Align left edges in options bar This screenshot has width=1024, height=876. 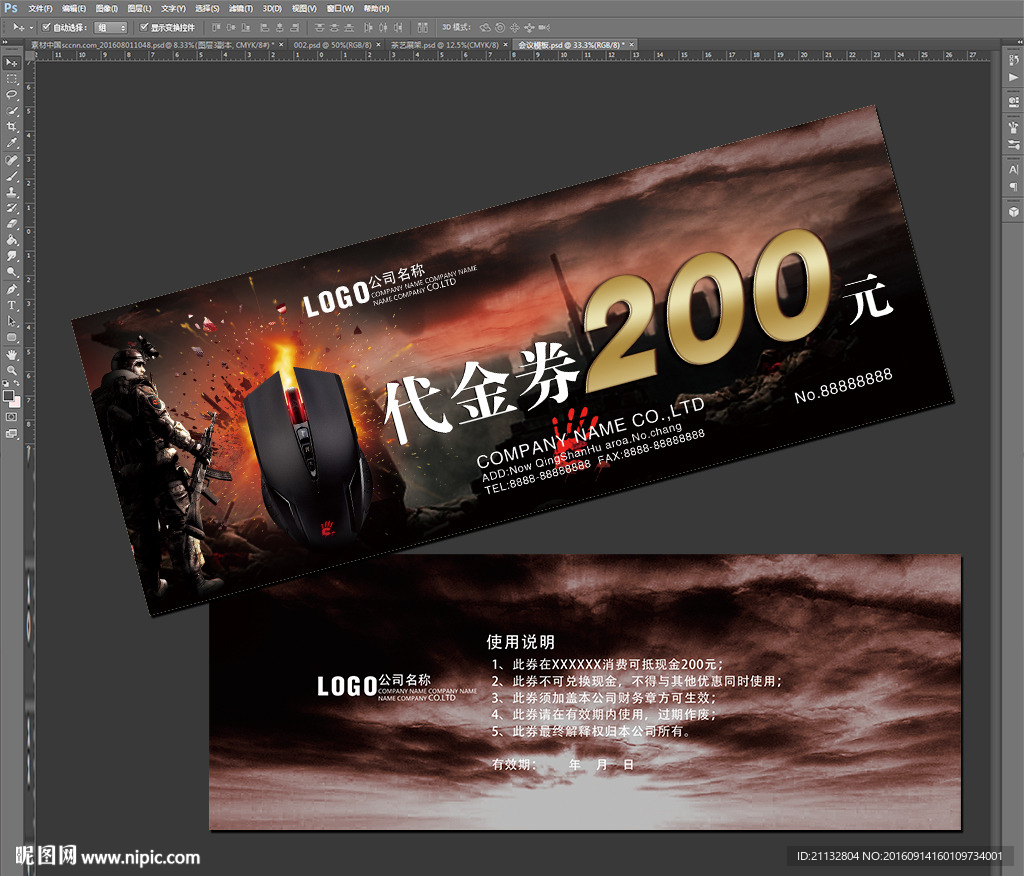(264, 27)
